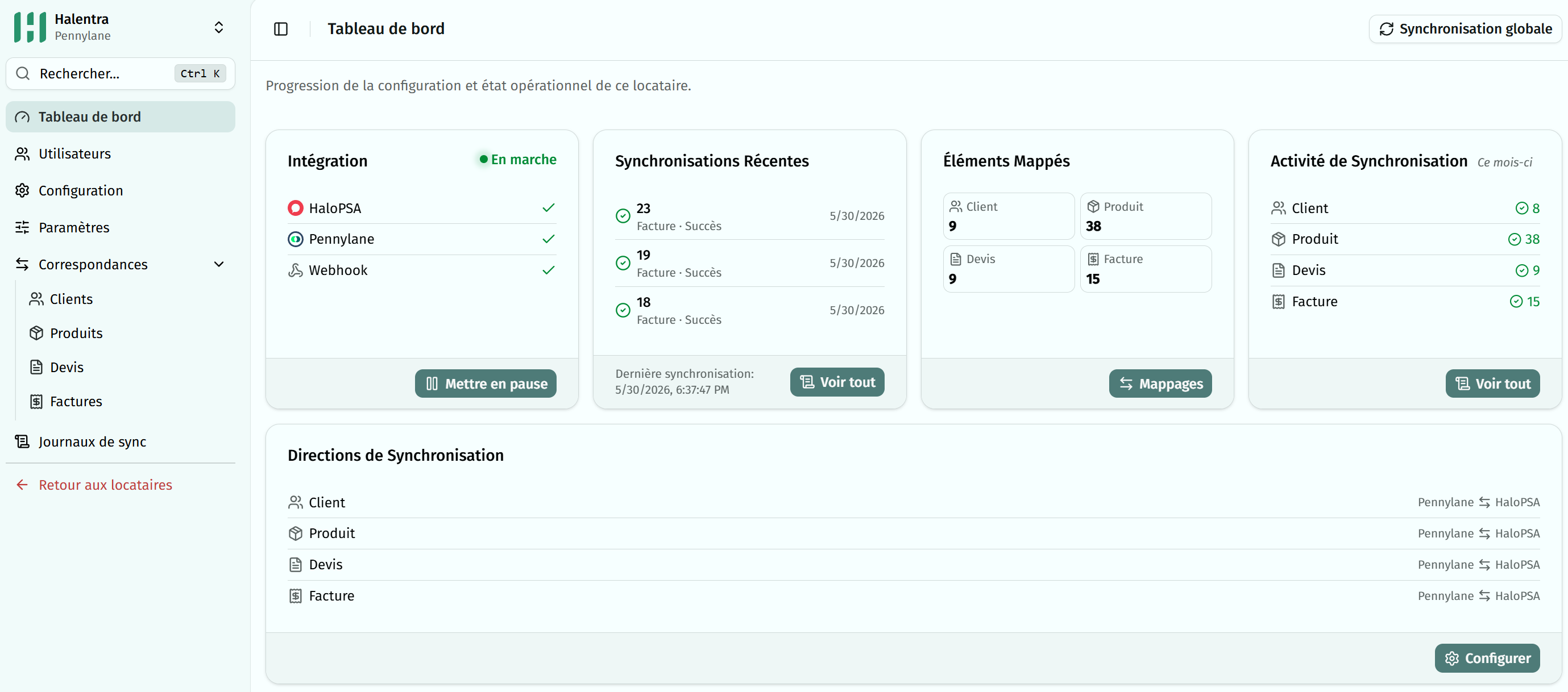Click Dernière synchronisation timestamp

click(684, 382)
